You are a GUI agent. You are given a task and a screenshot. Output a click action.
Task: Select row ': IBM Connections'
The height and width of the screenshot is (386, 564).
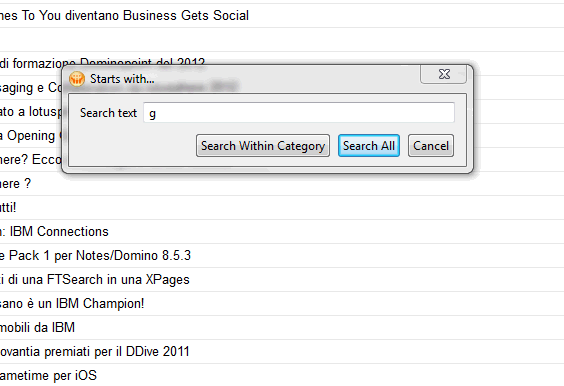[x=282, y=232]
